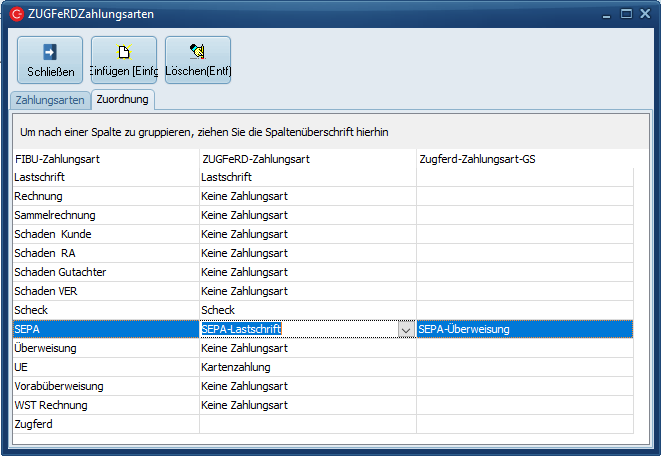Click Keine Zahlungsart in the Schaden Gutachter row
Viewport: 661px width, 456px height.
point(308,272)
